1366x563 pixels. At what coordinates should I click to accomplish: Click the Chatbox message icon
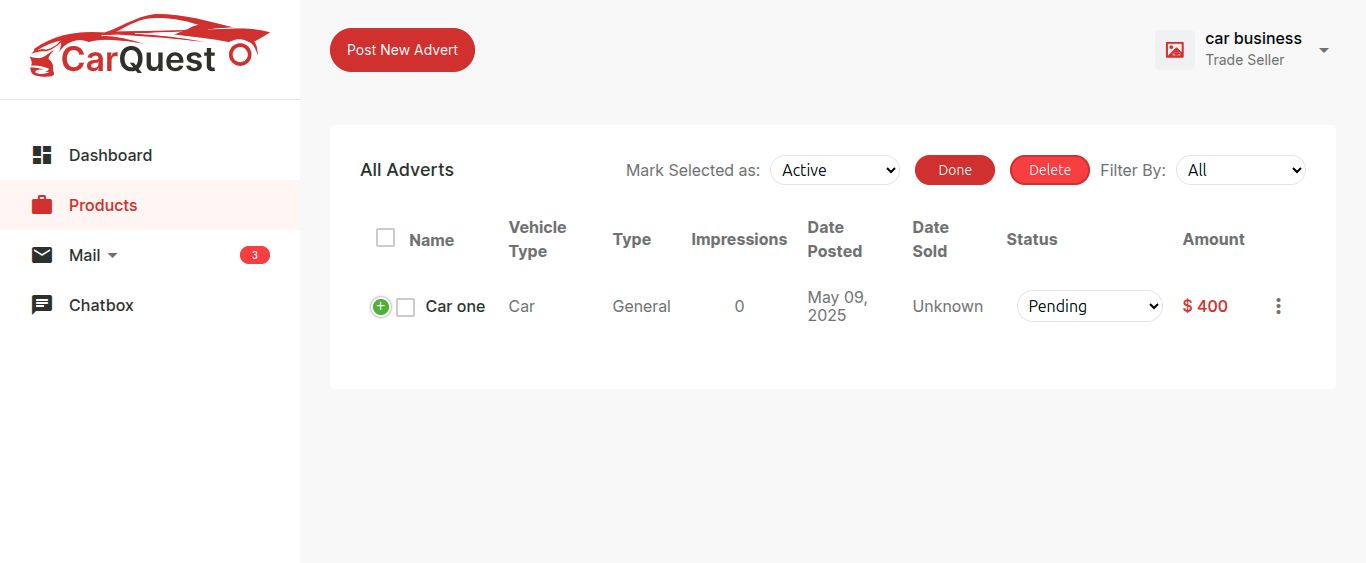point(42,305)
